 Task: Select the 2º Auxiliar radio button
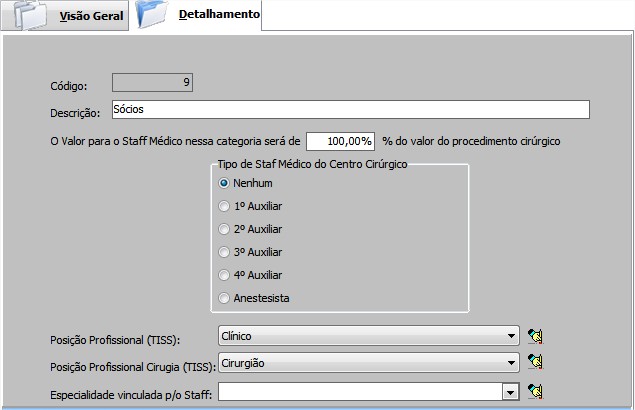point(225,229)
